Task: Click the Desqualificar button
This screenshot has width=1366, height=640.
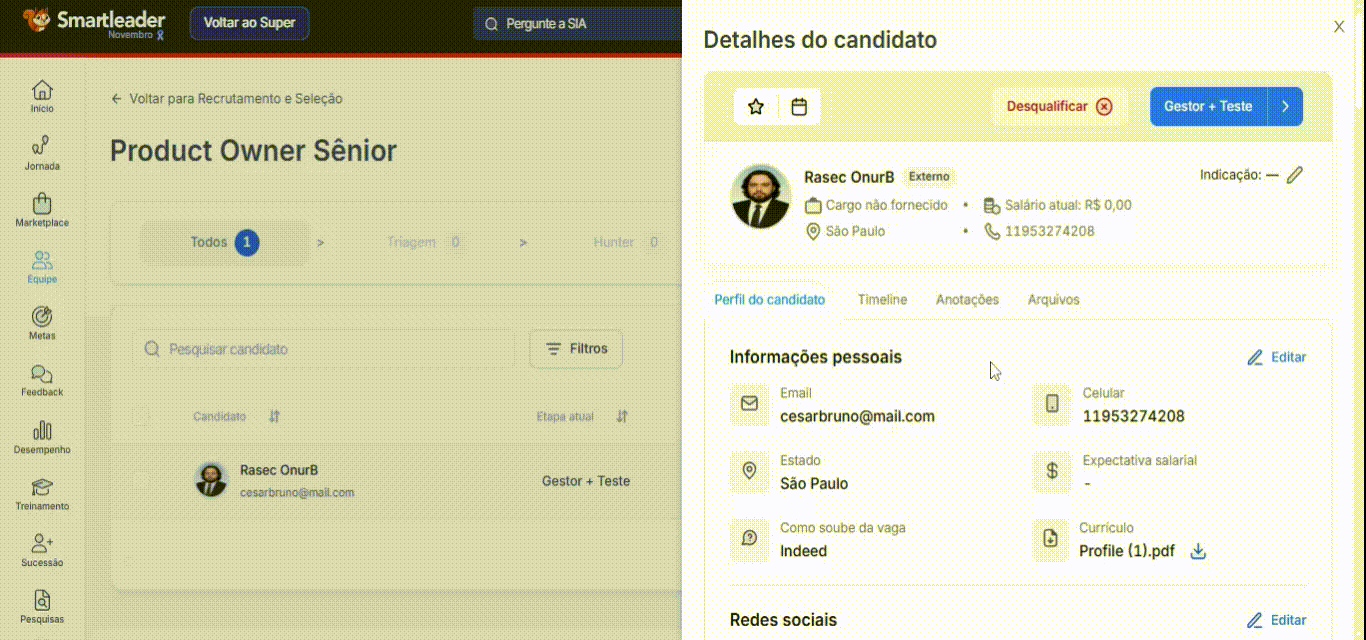Action: pyautogui.click(x=1059, y=107)
